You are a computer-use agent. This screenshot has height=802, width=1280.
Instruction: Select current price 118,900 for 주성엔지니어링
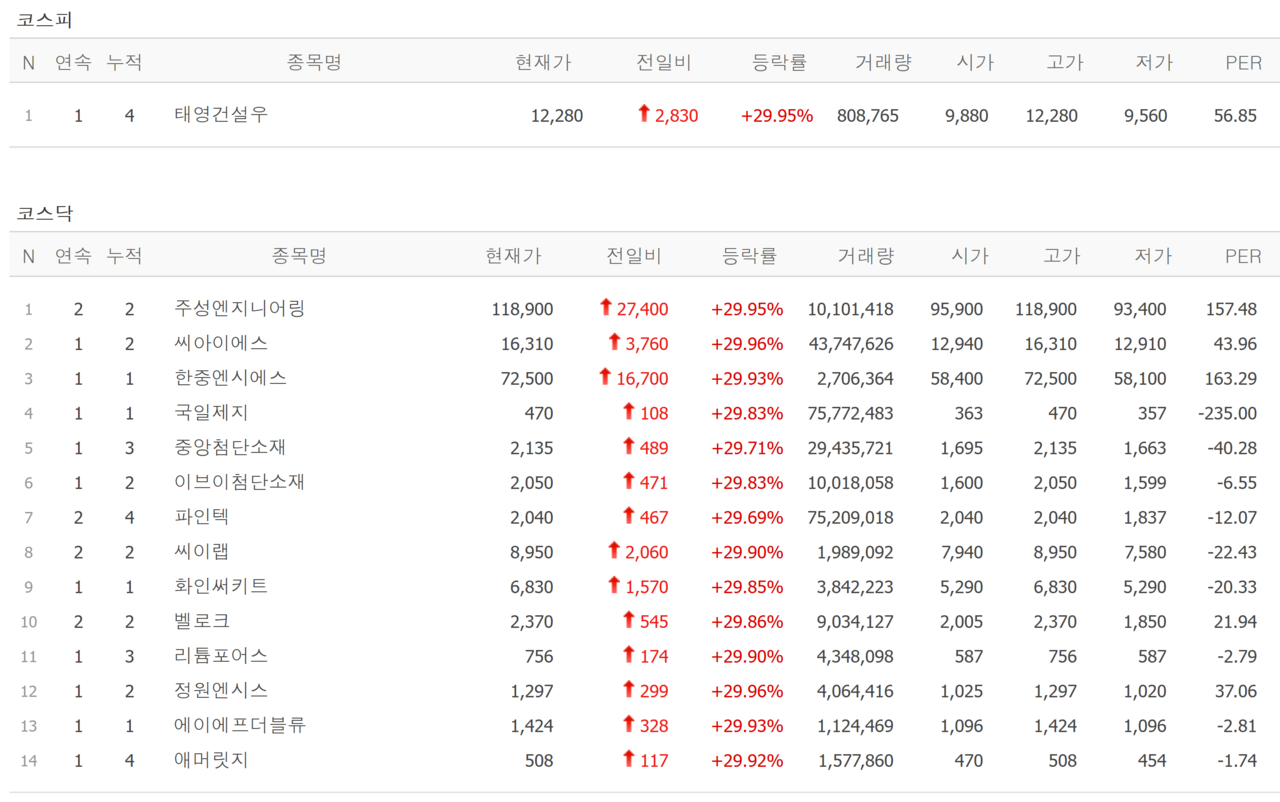[x=522, y=310]
